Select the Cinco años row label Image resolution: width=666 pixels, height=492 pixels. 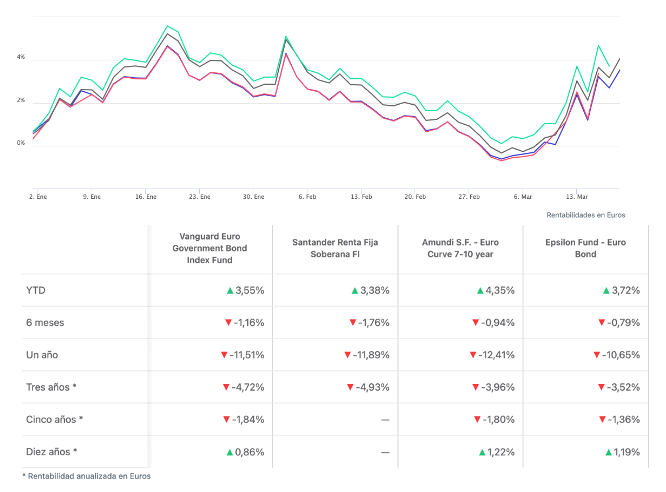click(54, 420)
